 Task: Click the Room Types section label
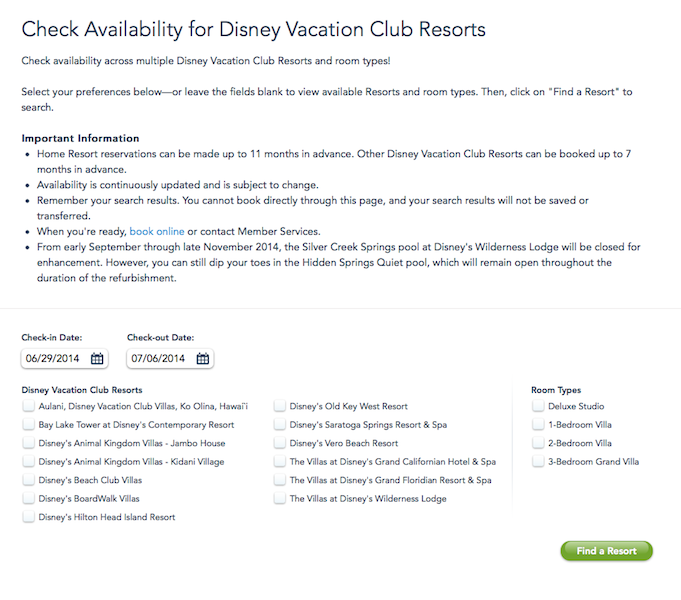[x=556, y=390]
